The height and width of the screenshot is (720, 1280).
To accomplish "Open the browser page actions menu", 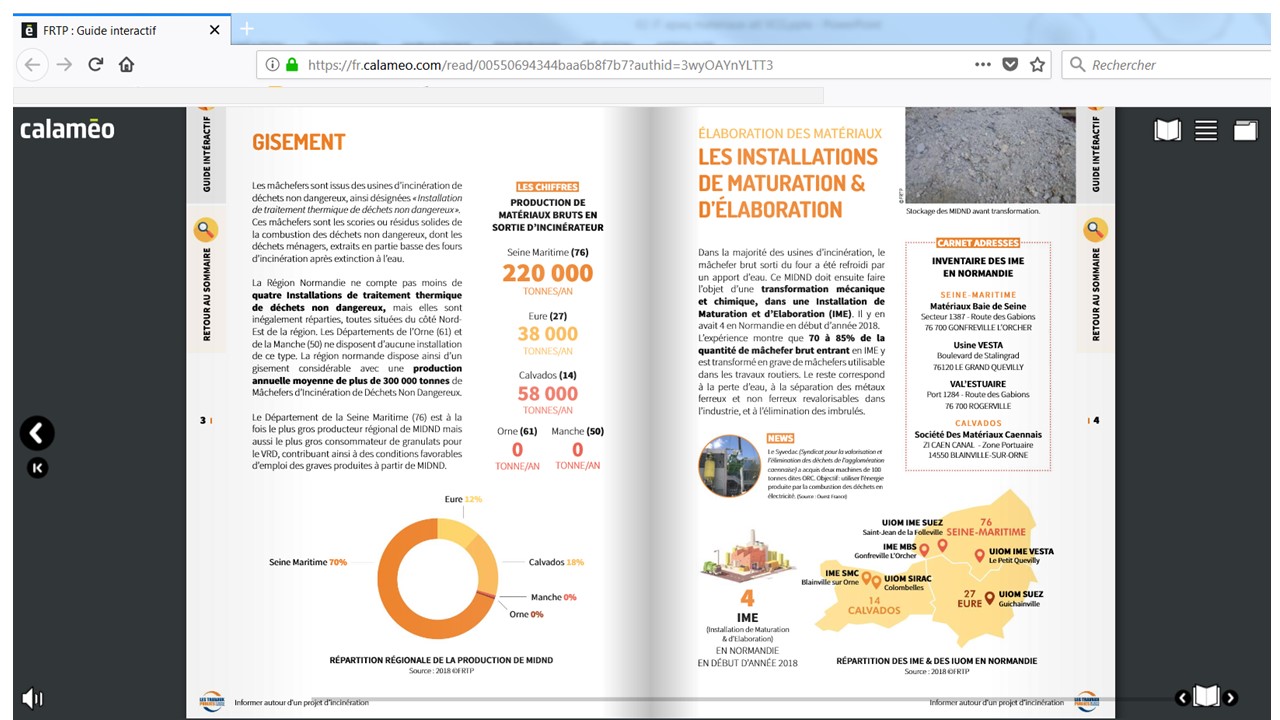I will point(982,65).
